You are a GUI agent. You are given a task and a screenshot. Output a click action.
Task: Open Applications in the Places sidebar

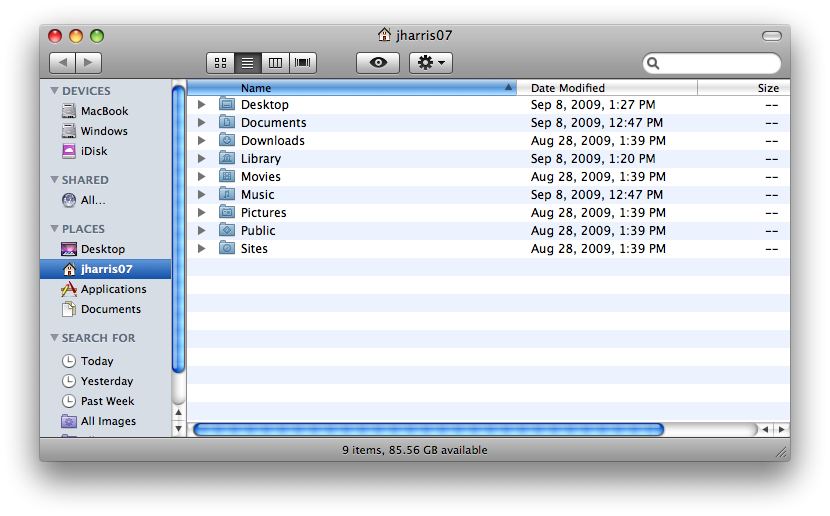click(x=113, y=289)
